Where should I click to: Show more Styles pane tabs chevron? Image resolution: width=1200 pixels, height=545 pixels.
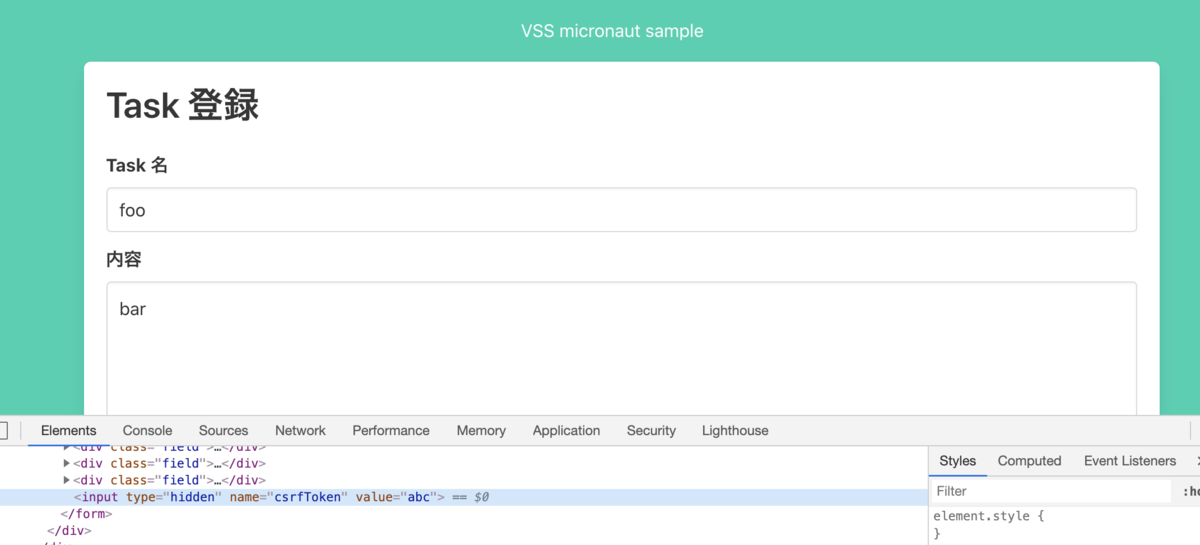[x=1196, y=461]
